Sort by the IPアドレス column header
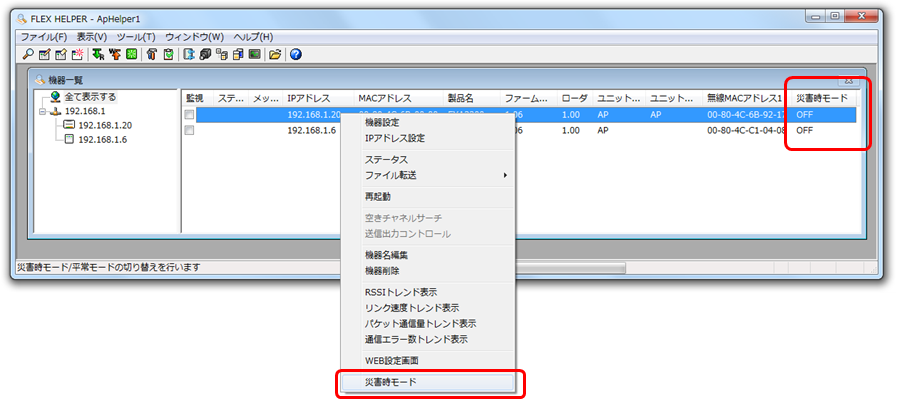The height and width of the screenshot is (401, 897). pos(317,98)
